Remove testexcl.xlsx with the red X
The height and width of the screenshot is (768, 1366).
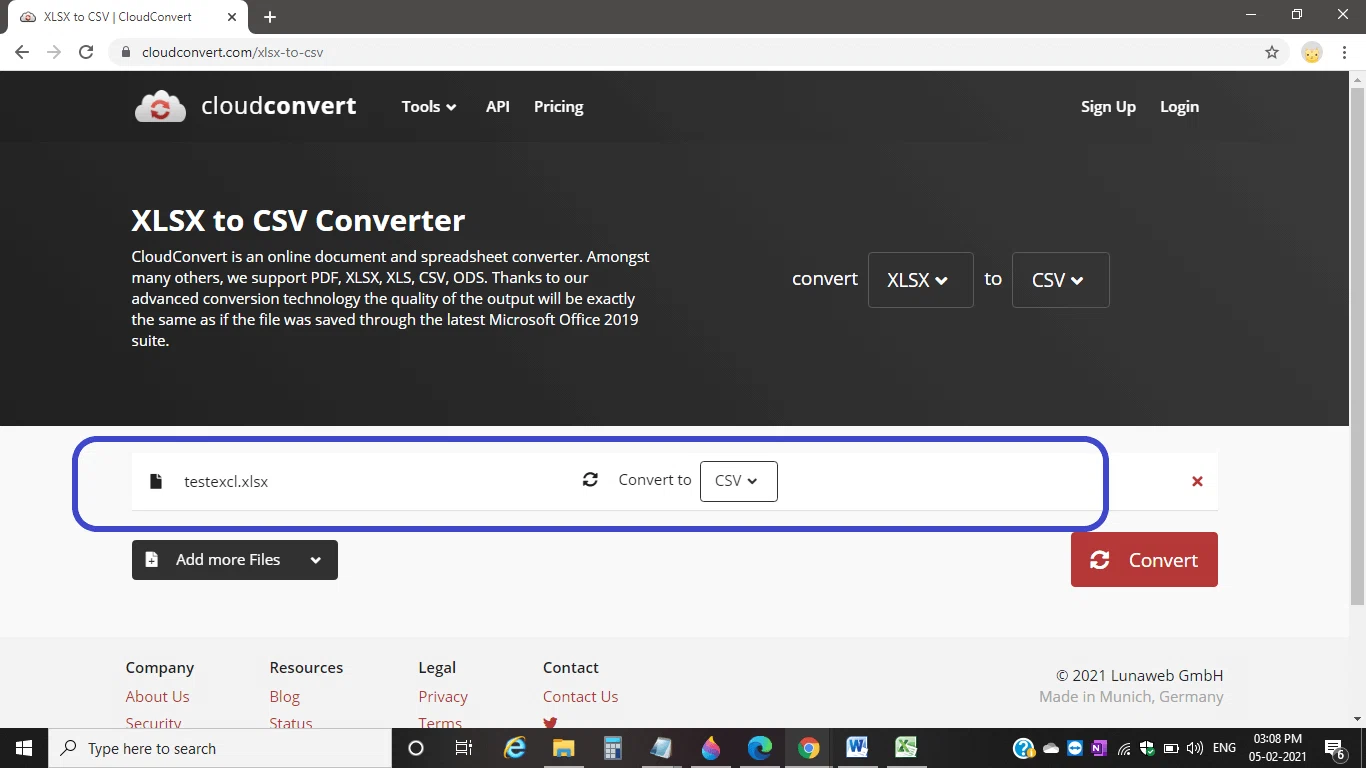1197,481
